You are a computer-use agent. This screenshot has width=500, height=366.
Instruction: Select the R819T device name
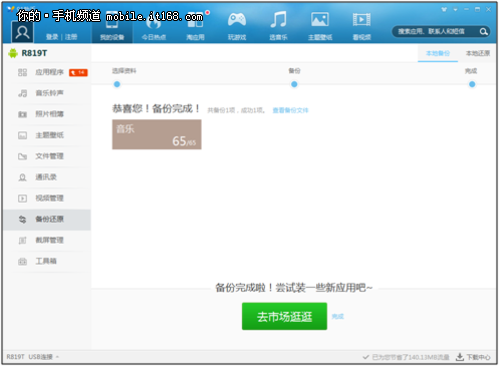click(34, 53)
